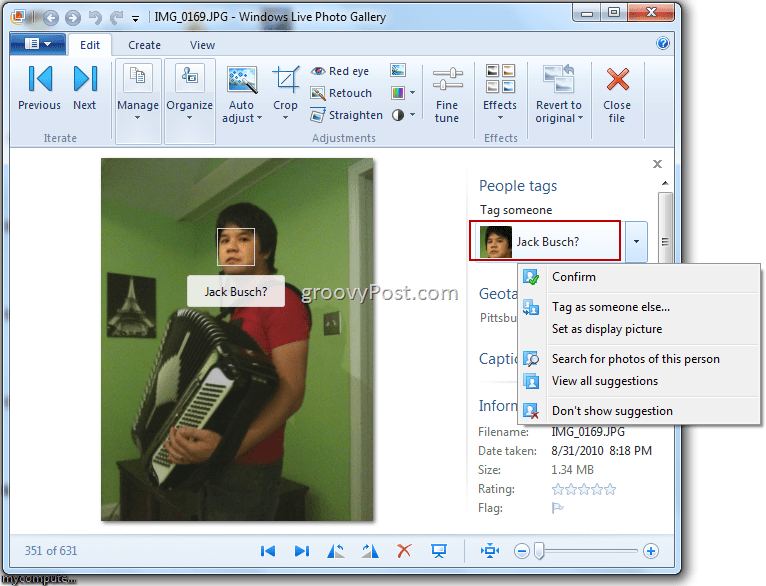Image resolution: width=766 pixels, height=586 pixels.
Task: Switch to the View tab
Action: (202, 45)
